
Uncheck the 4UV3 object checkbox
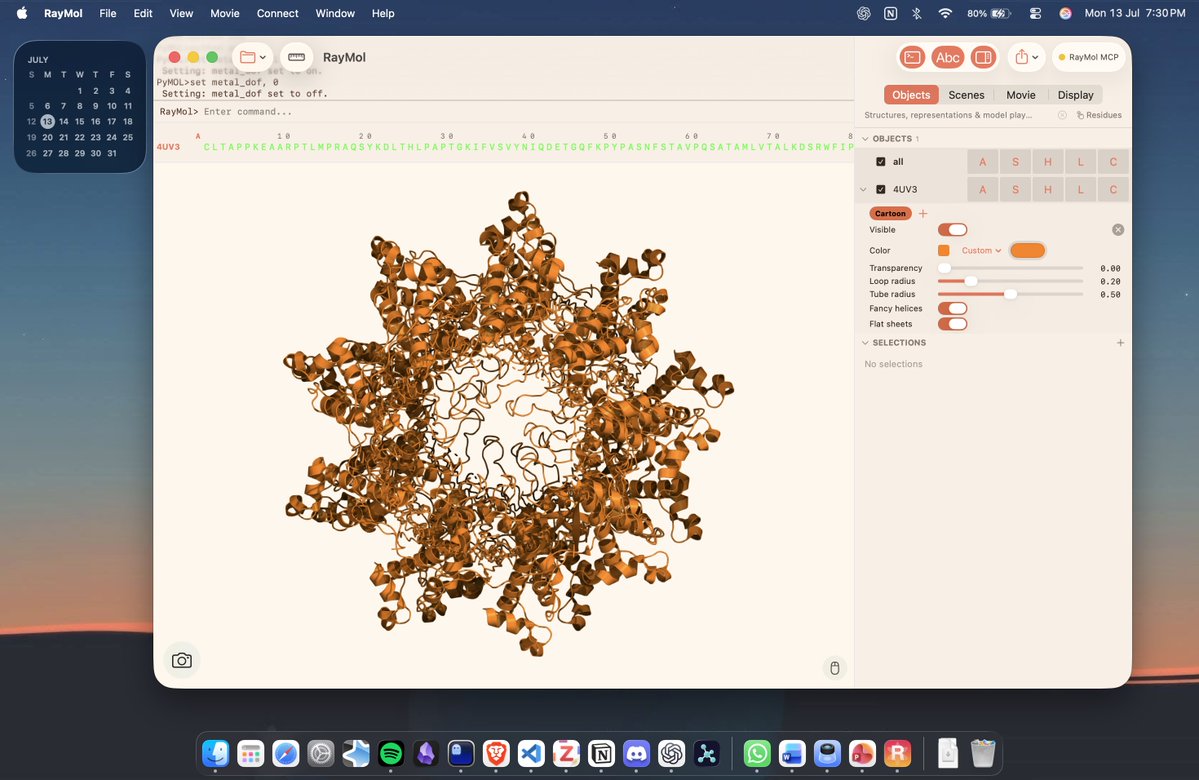881,190
